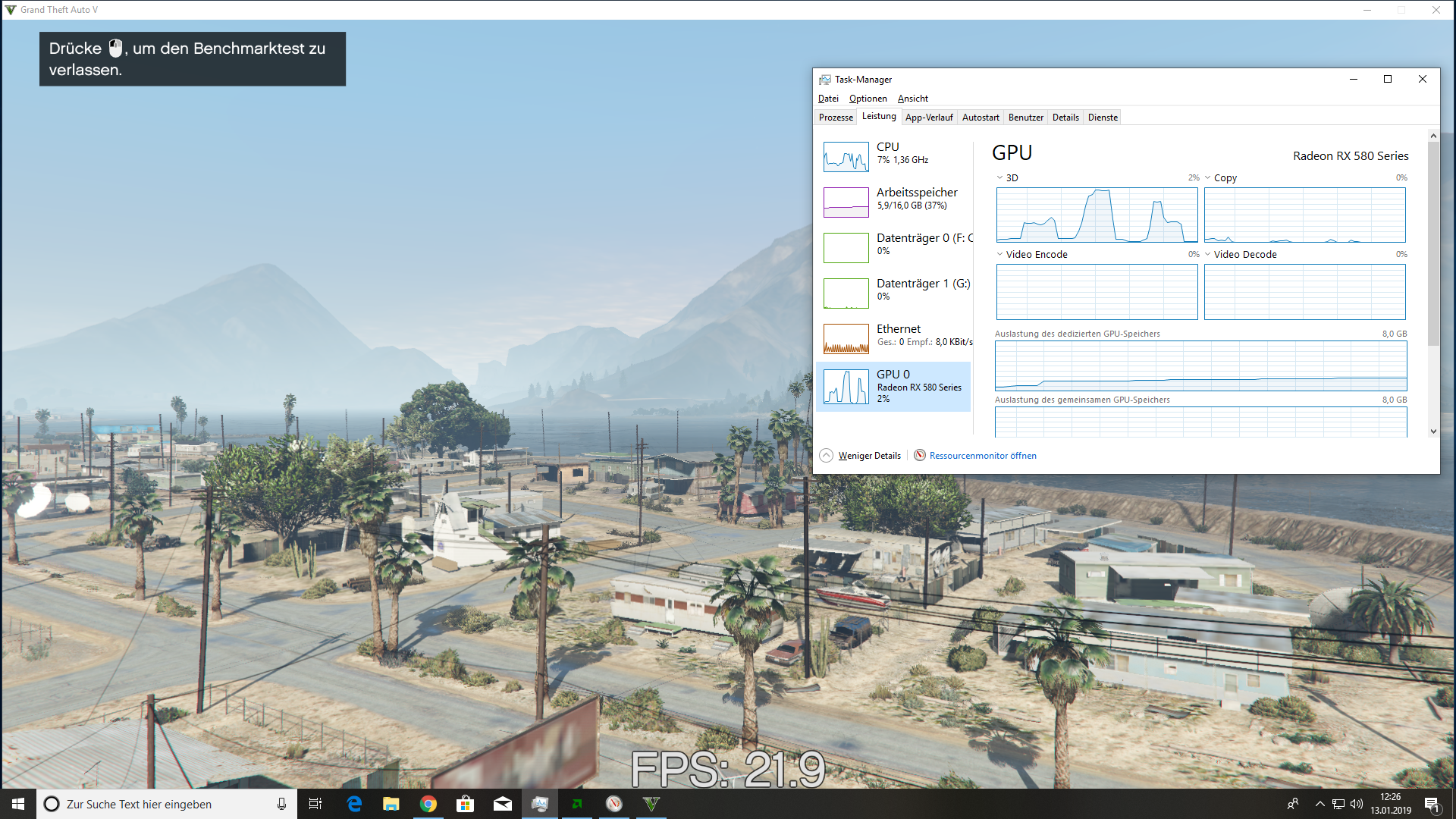Switch to the Prozesse tab
Image resolution: width=1456 pixels, height=819 pixels.
[836, 118]
